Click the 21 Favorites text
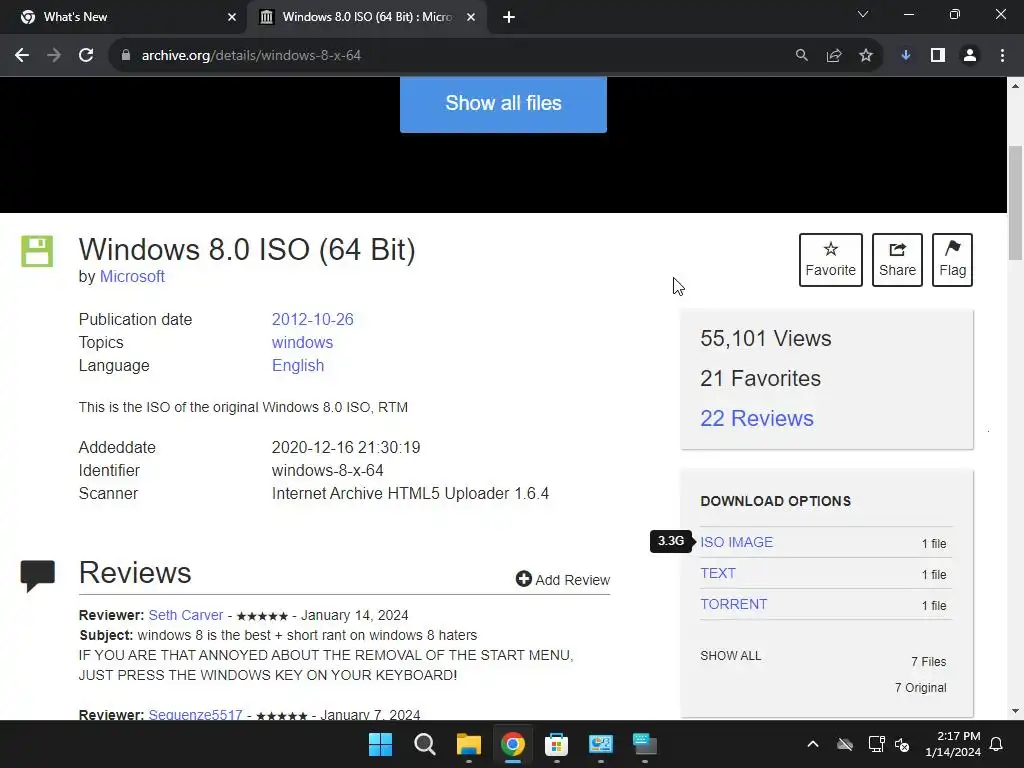Viewport: 1024px width, 768px height. tap(760, 378)
